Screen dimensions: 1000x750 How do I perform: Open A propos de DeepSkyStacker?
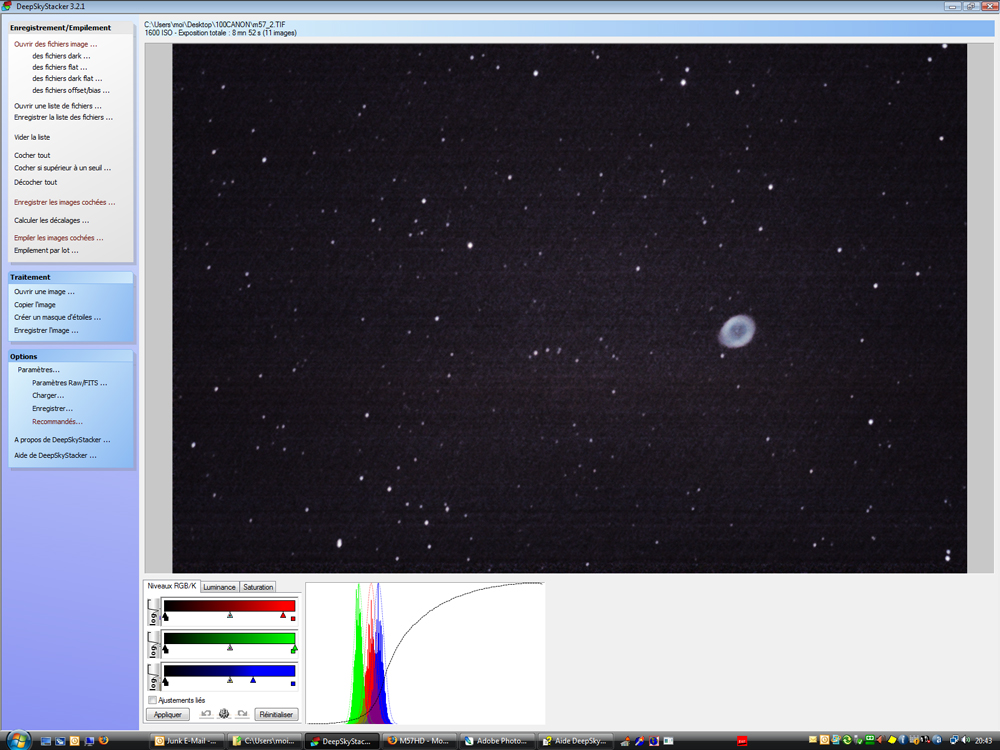62,439
